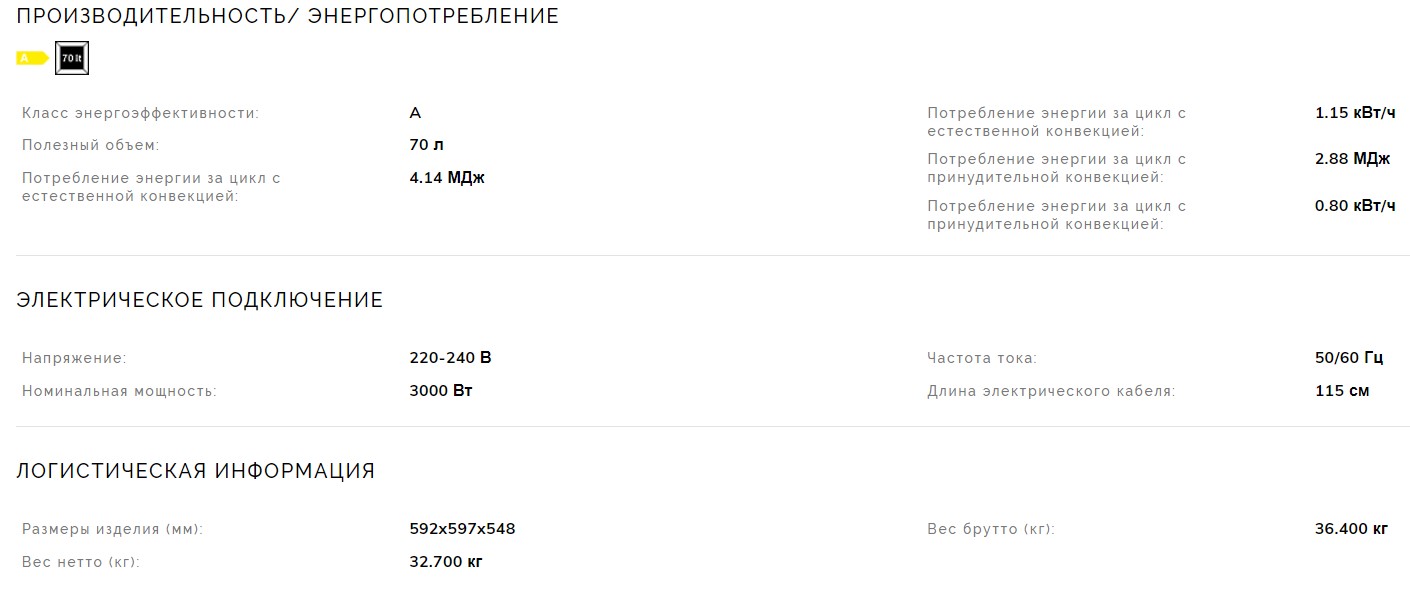Click the 115 см cable length value

[x=1342, y=390]
